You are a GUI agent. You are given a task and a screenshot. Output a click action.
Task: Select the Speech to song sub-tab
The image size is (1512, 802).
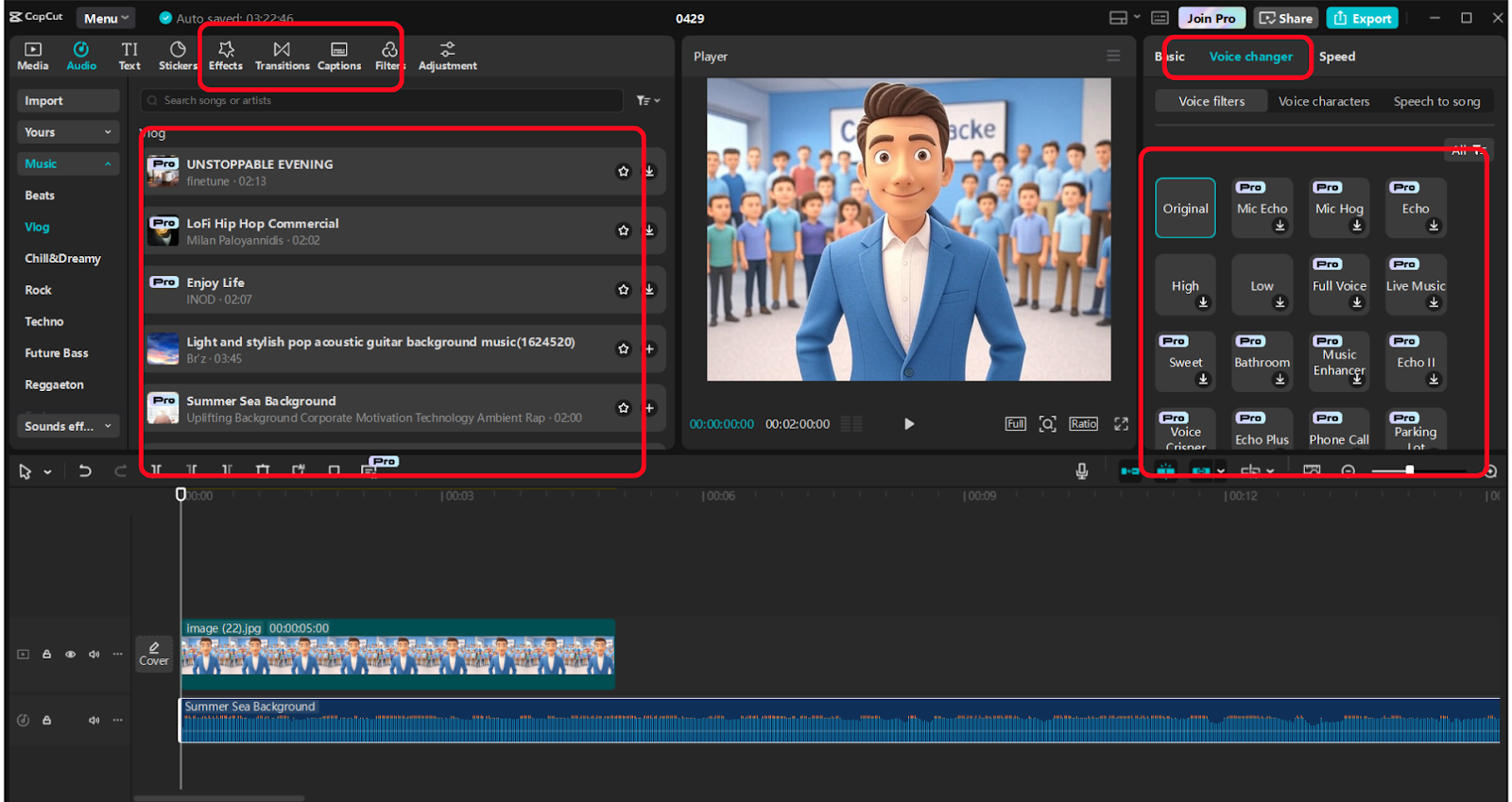coord(1436,101)
